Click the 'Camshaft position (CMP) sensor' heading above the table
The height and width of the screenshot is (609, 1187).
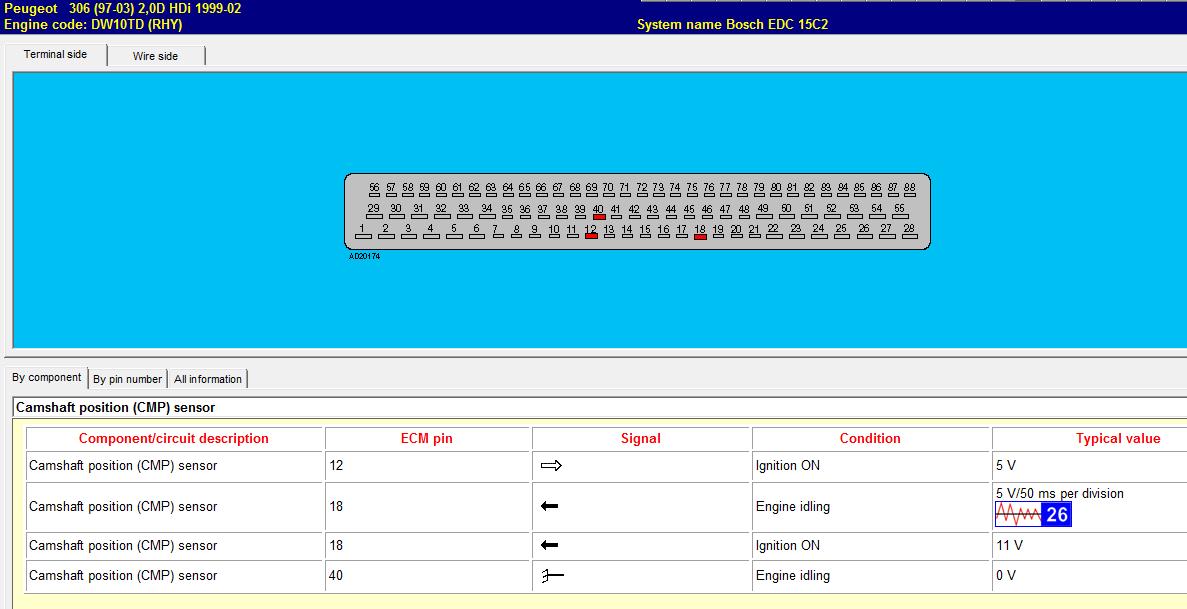(116, 408)
